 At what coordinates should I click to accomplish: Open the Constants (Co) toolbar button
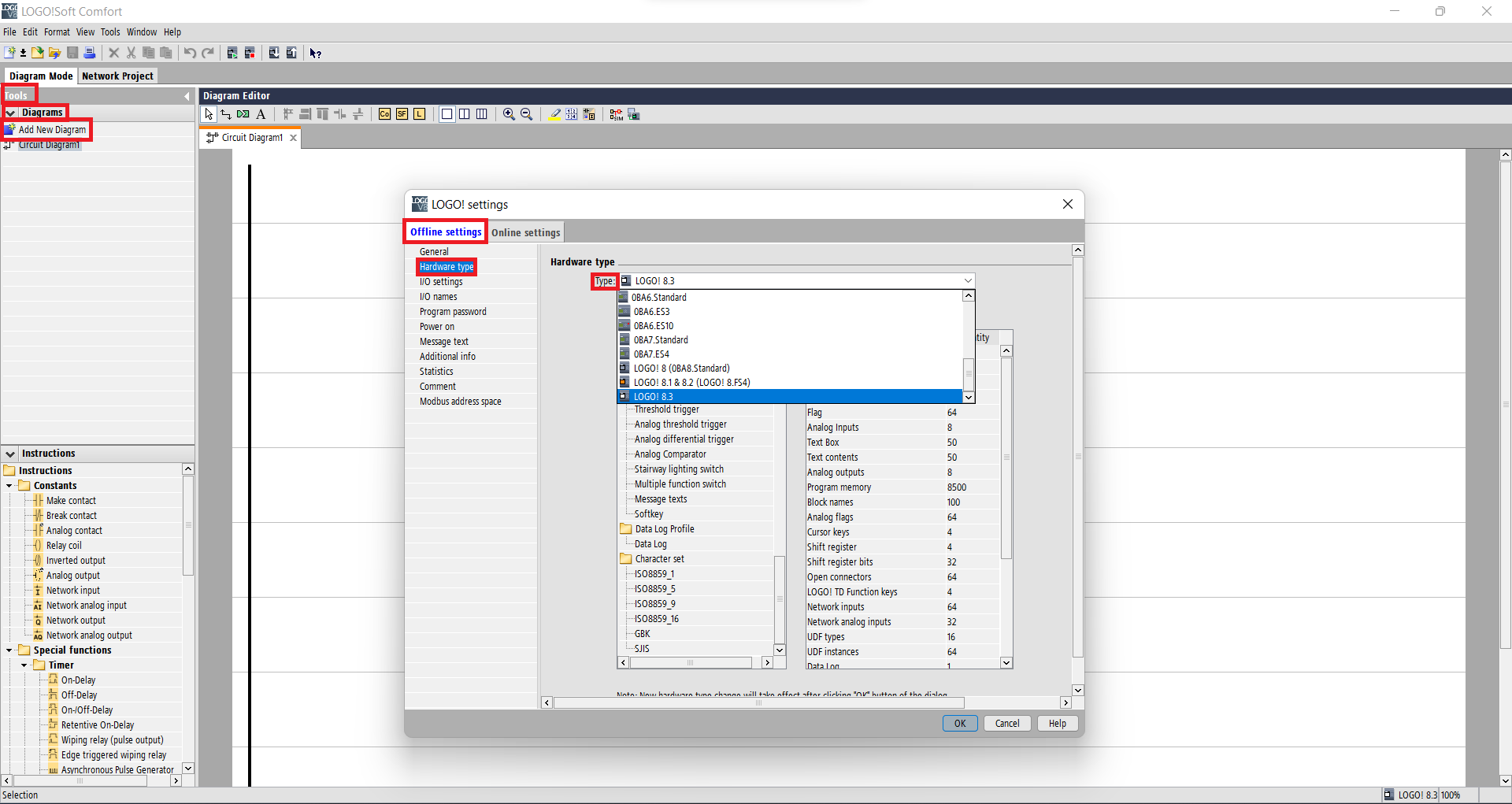[x=384, y=114]
